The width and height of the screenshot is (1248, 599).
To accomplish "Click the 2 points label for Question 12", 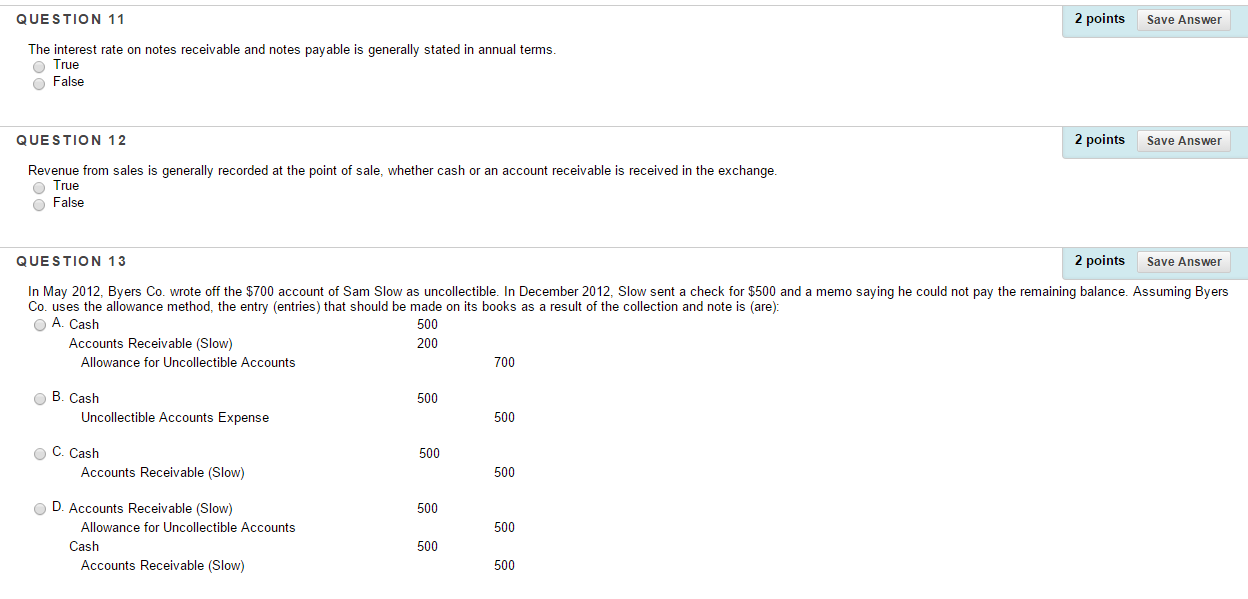I will [1099, 139].
